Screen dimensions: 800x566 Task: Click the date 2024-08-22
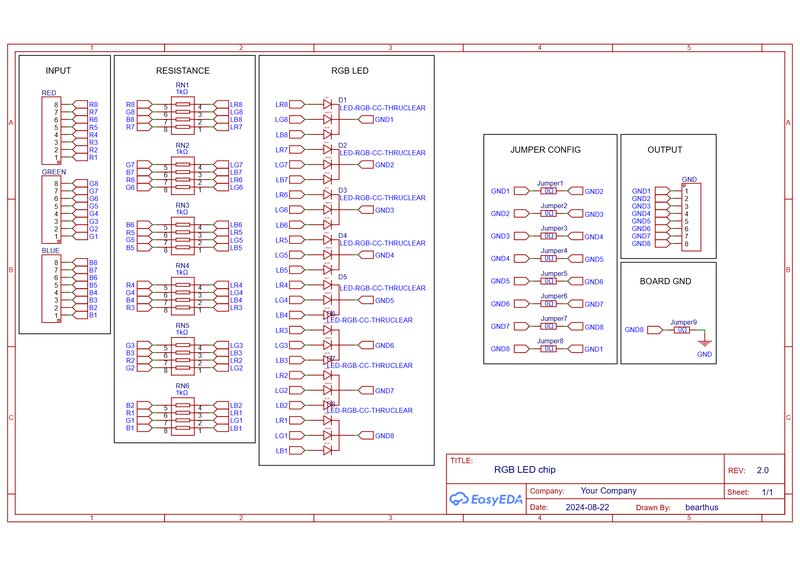(x=587, y=507)
